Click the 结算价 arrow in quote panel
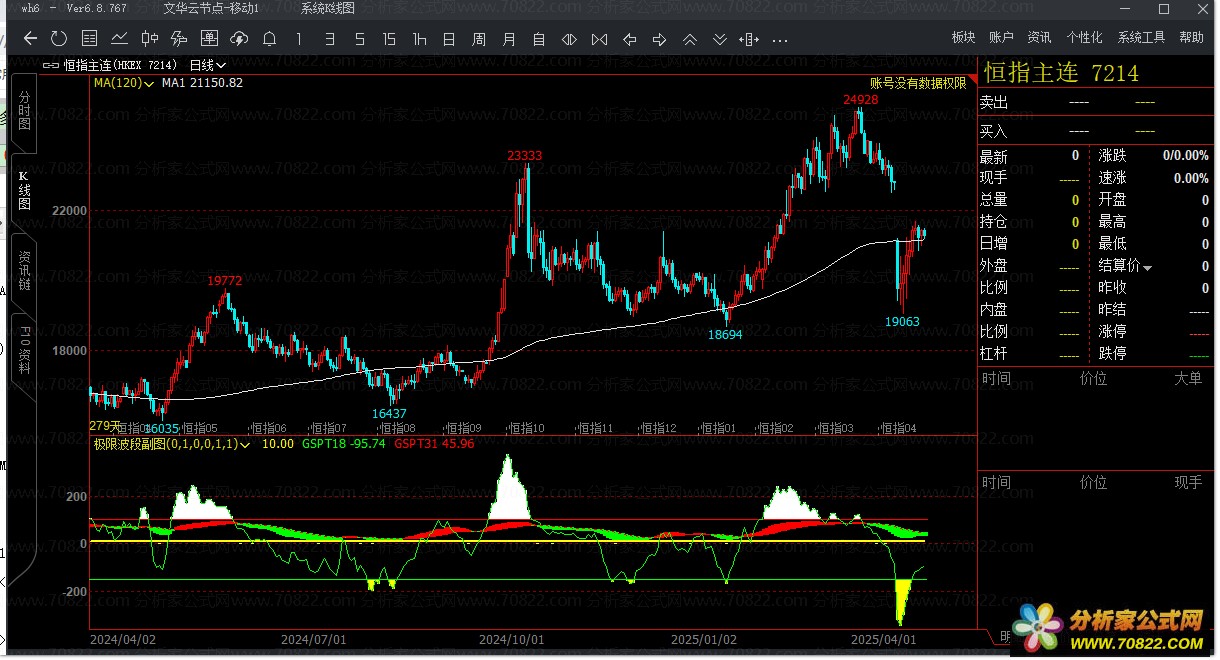1220x660 pixels. pos(1148,267)
